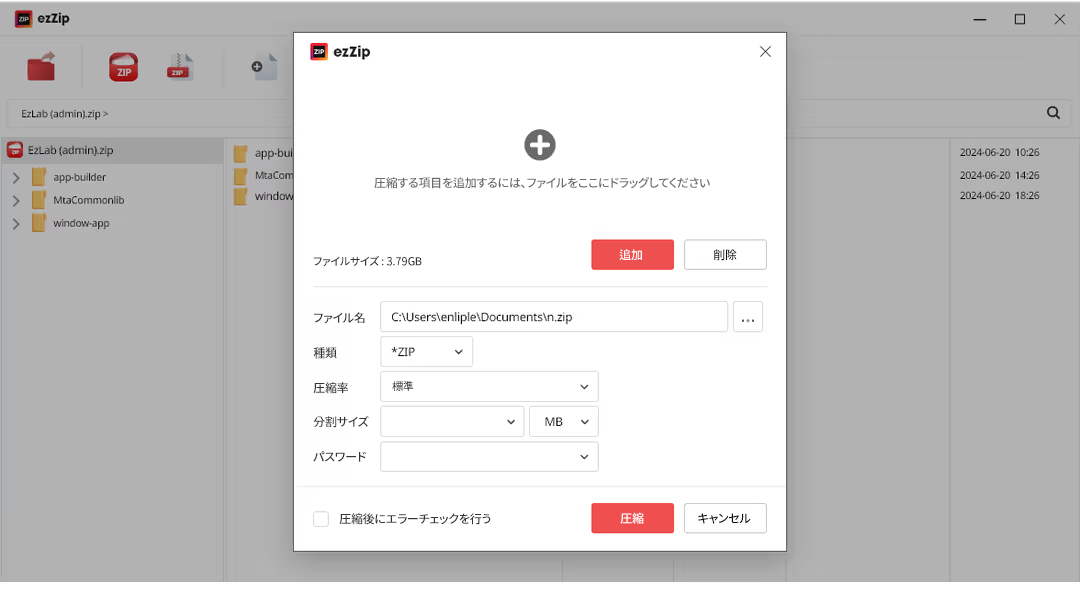Image resolution: width=1080 pixels, height=602 pixels.
Task: Open the password dropdown field
Action: click(489, 457)
